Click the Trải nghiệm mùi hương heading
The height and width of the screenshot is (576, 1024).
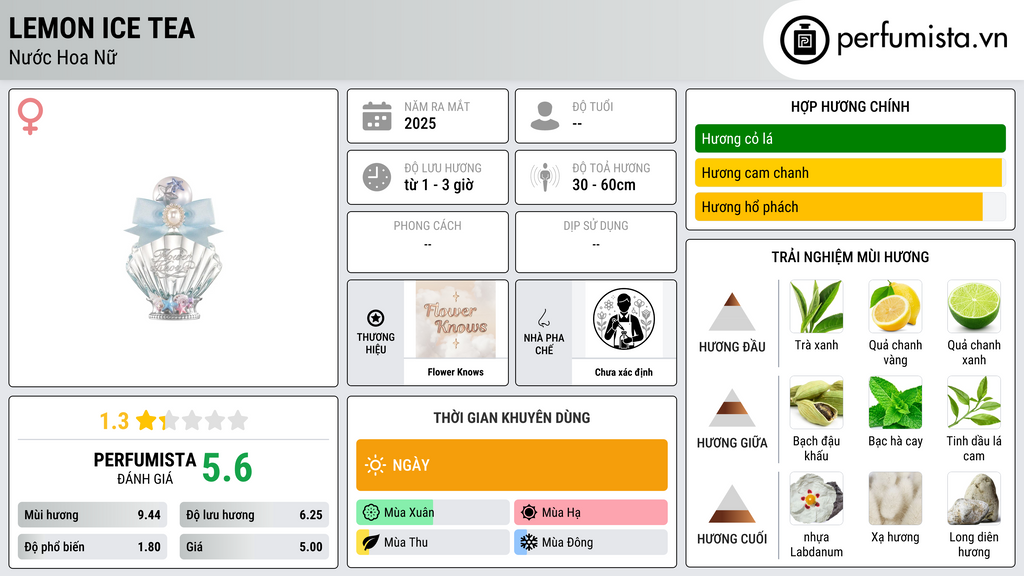[850, 257]
